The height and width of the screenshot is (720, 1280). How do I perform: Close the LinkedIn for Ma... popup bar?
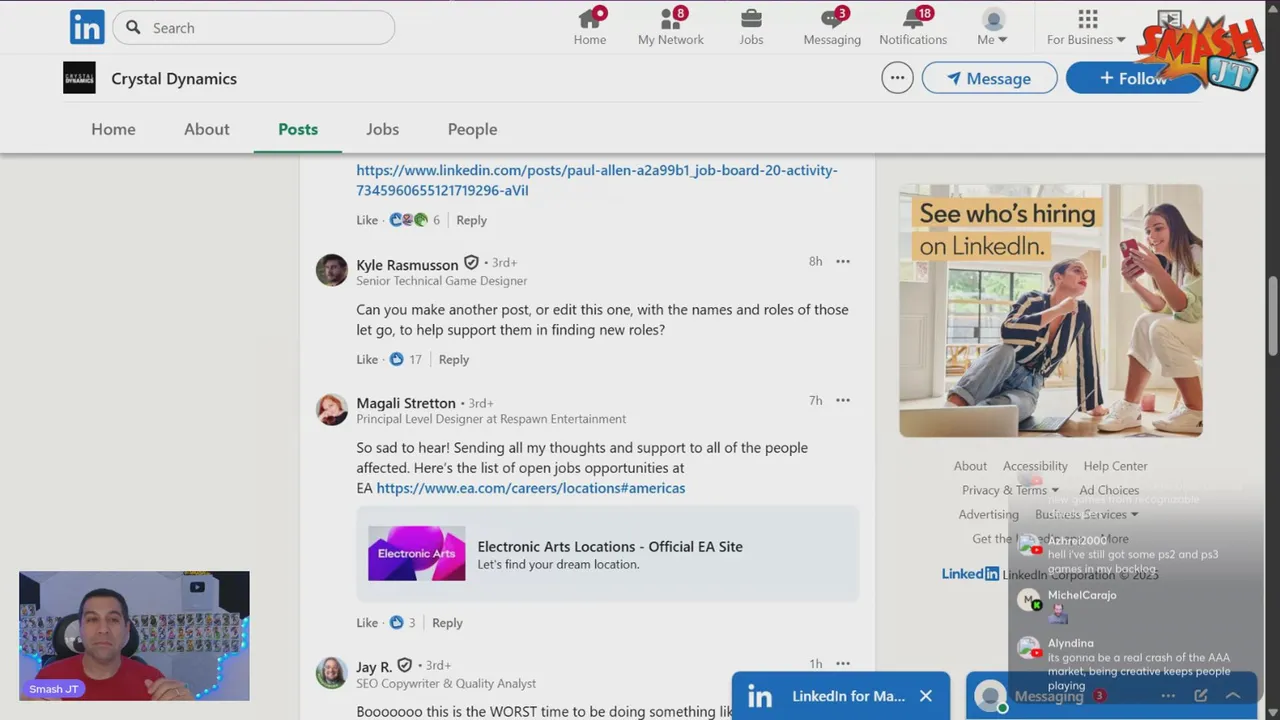click(x=926, y=696)
